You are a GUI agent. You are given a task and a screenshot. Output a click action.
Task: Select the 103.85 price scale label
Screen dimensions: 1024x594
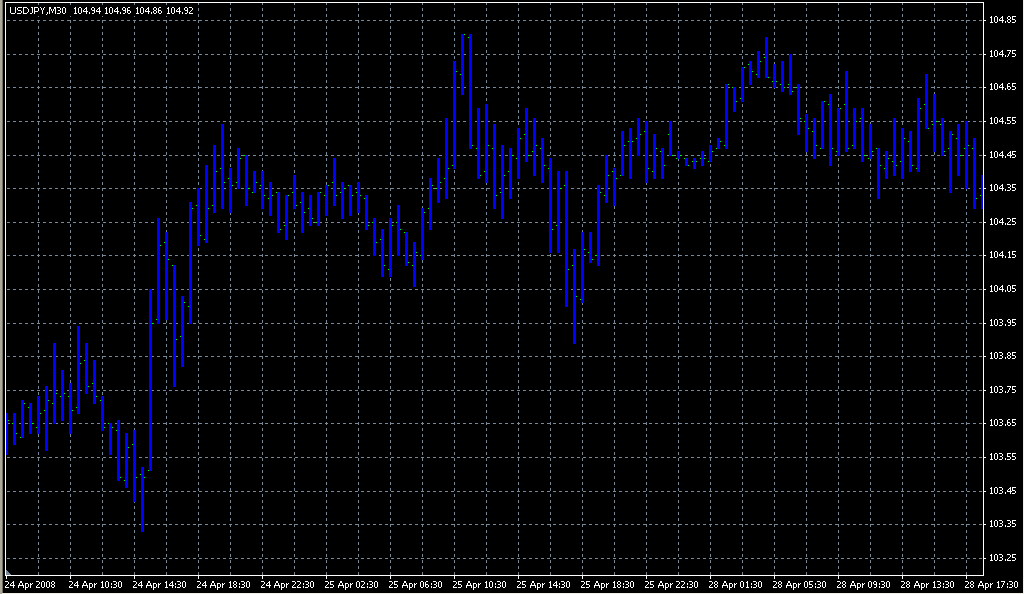(1002, 356)
